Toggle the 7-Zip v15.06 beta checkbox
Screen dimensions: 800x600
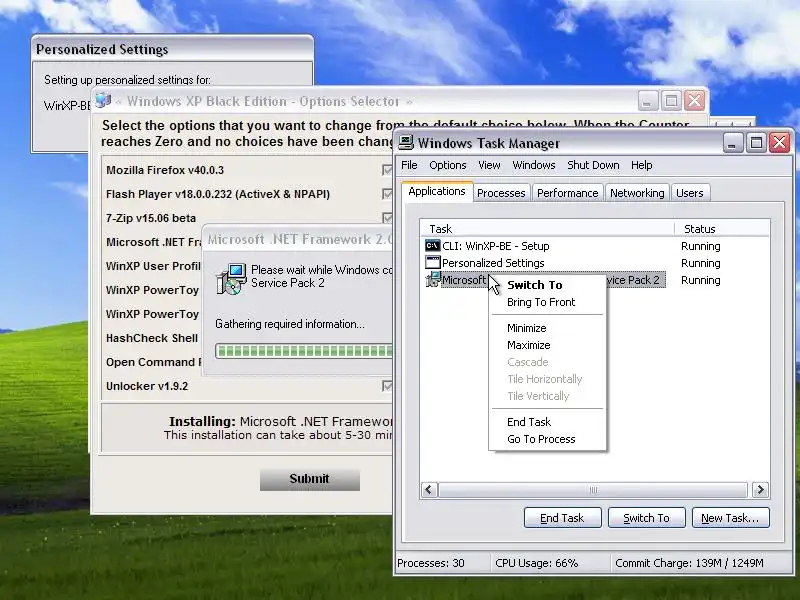387,218
